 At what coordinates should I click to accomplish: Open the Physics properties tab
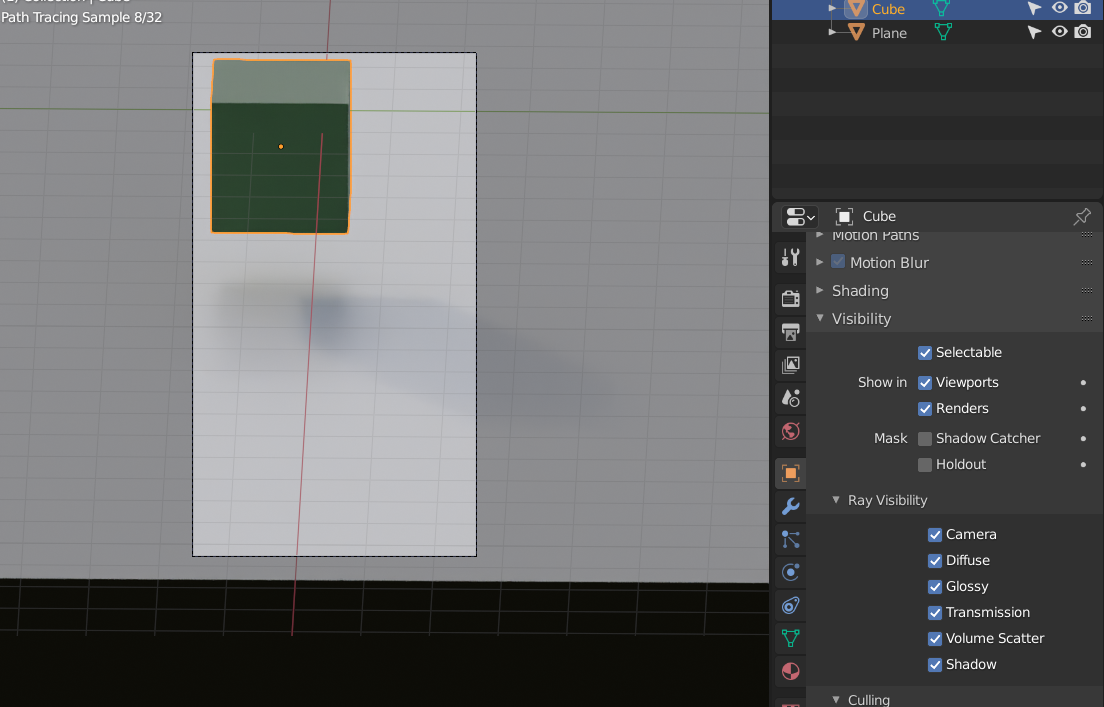790,572
